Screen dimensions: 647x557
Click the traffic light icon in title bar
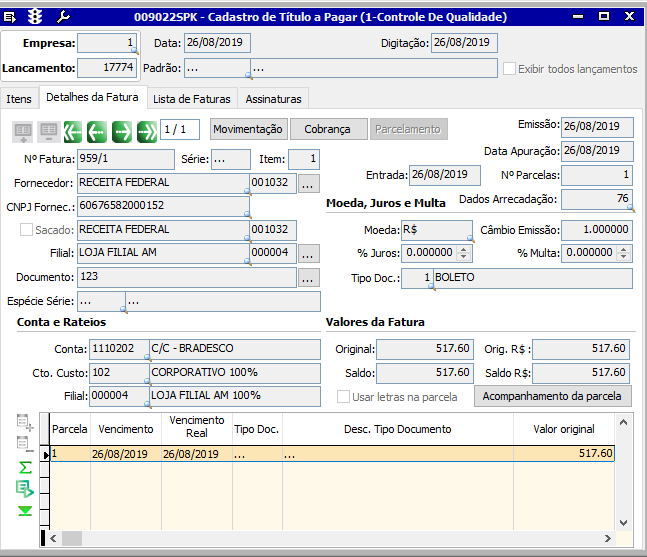click(x=35, y=17)
